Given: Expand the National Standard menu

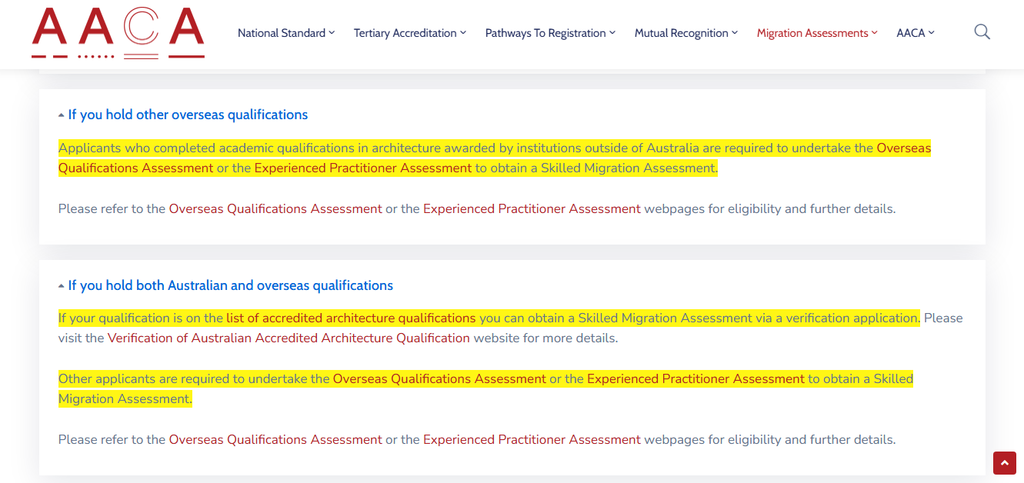Looking at the screenshot, I should tap(286, 33).
